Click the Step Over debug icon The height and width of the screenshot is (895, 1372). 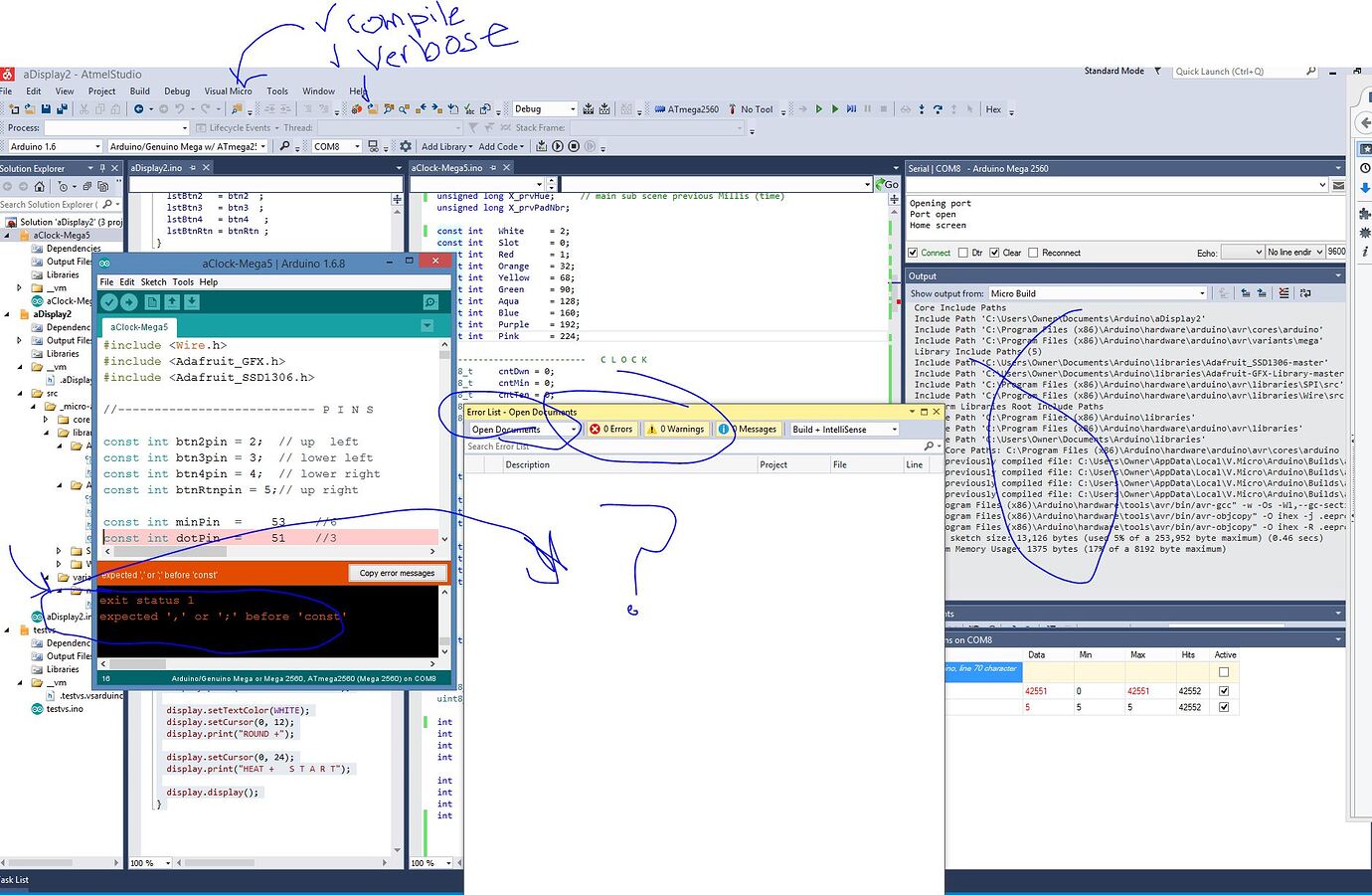(938, 109)
